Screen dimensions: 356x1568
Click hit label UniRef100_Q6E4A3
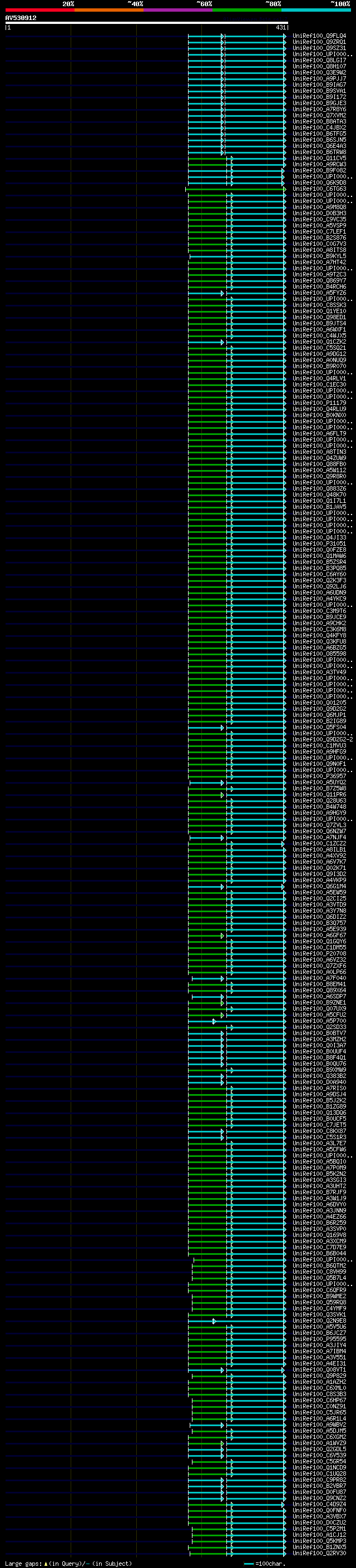click(319, 146)
